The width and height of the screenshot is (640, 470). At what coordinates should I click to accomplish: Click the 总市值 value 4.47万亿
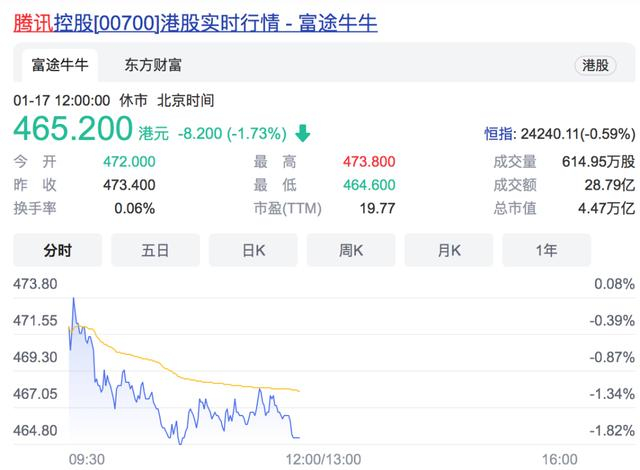(607, 208)
